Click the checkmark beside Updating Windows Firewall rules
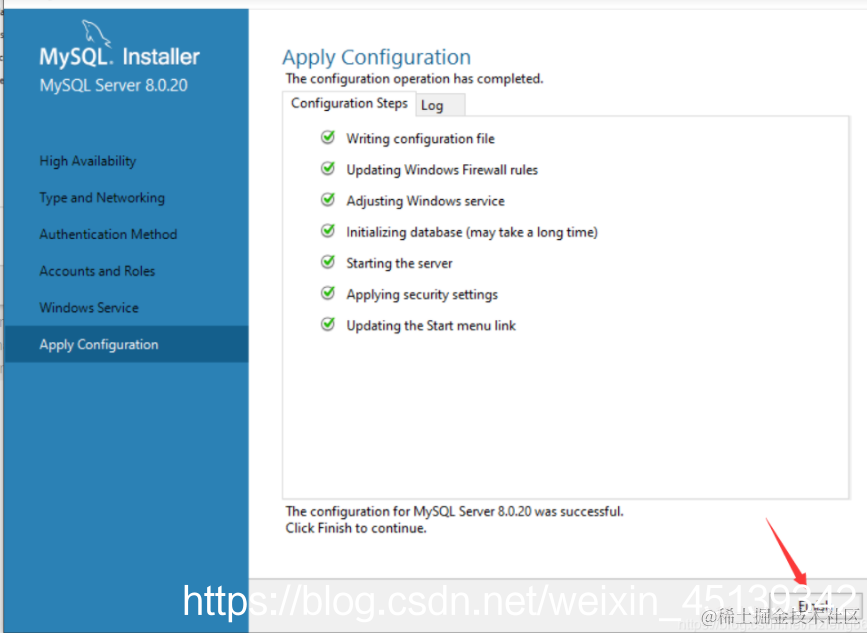This screenshot has width=867, height=633. 328,168
